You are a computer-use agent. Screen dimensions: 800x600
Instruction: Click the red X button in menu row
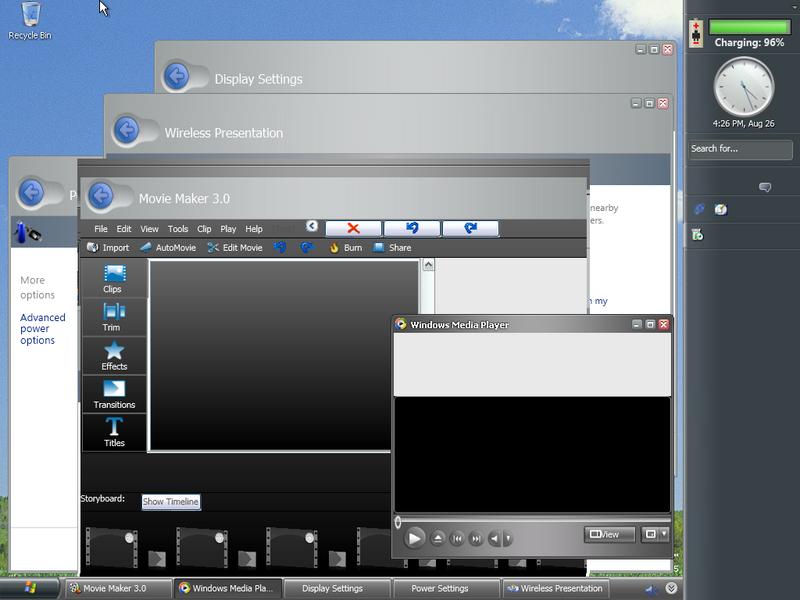353,228
